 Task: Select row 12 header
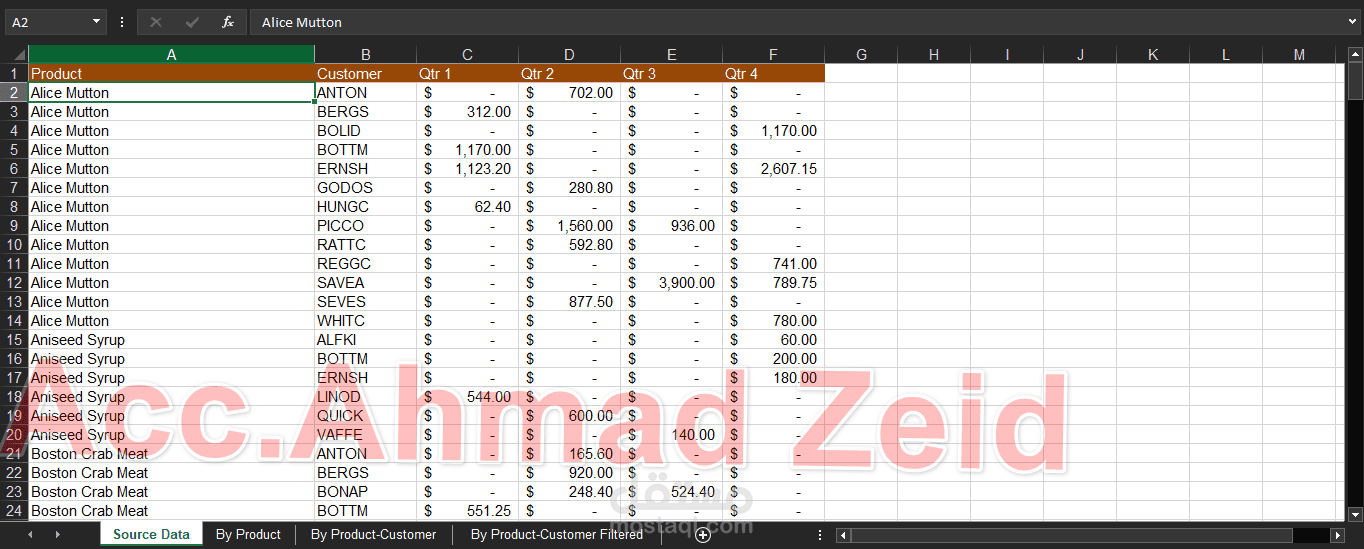(14, 283)
